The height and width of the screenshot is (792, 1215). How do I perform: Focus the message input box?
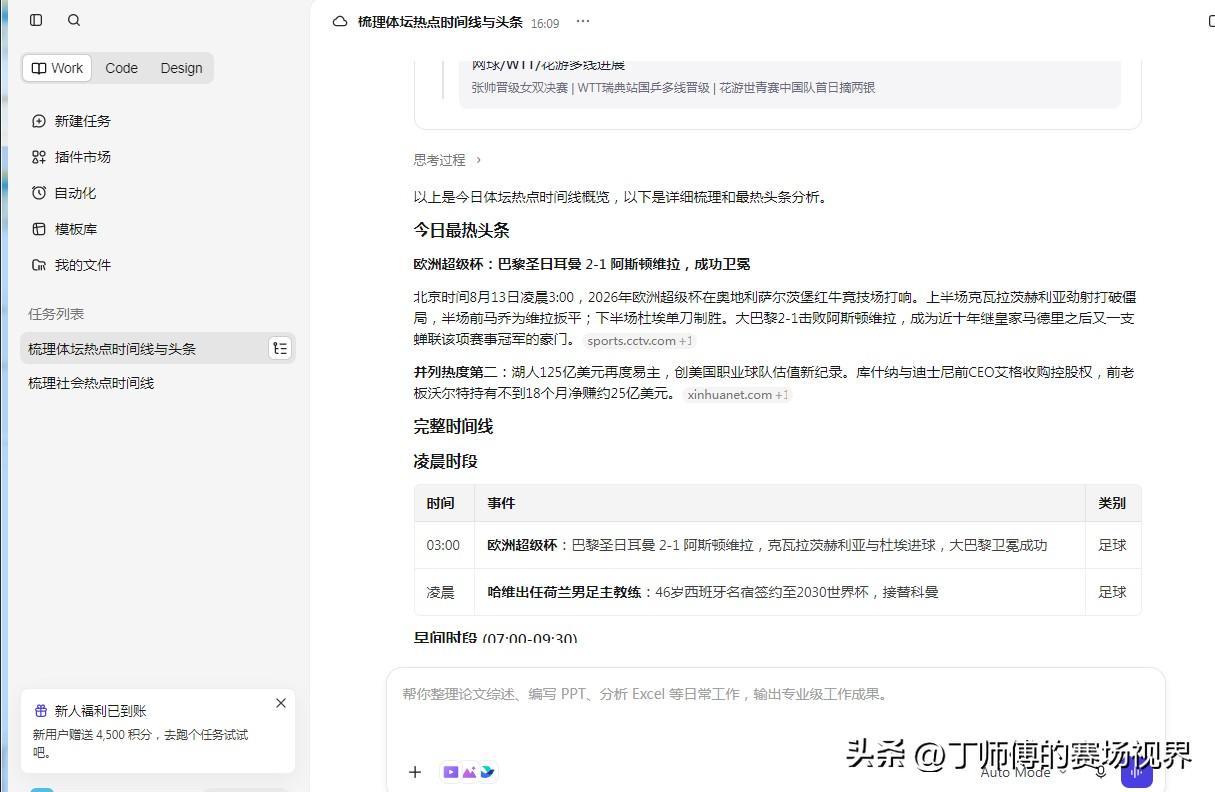click(775, 694)
